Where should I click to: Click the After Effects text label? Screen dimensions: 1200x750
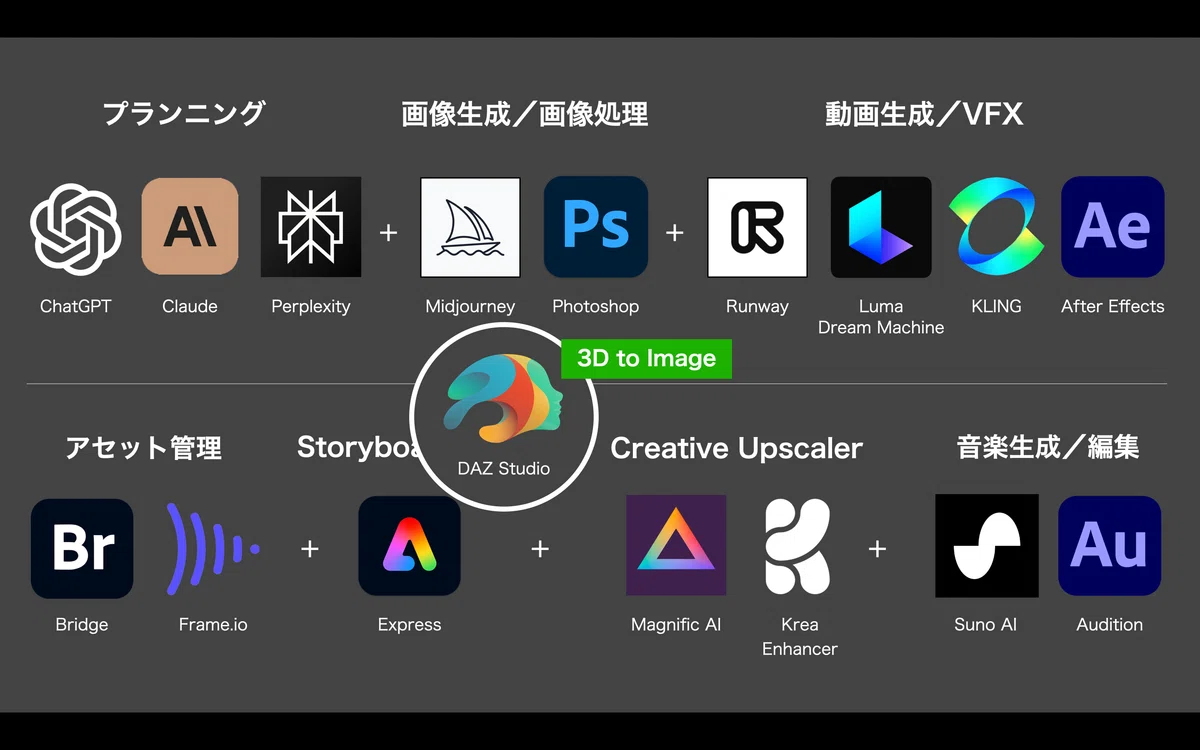click(1113, 306)
